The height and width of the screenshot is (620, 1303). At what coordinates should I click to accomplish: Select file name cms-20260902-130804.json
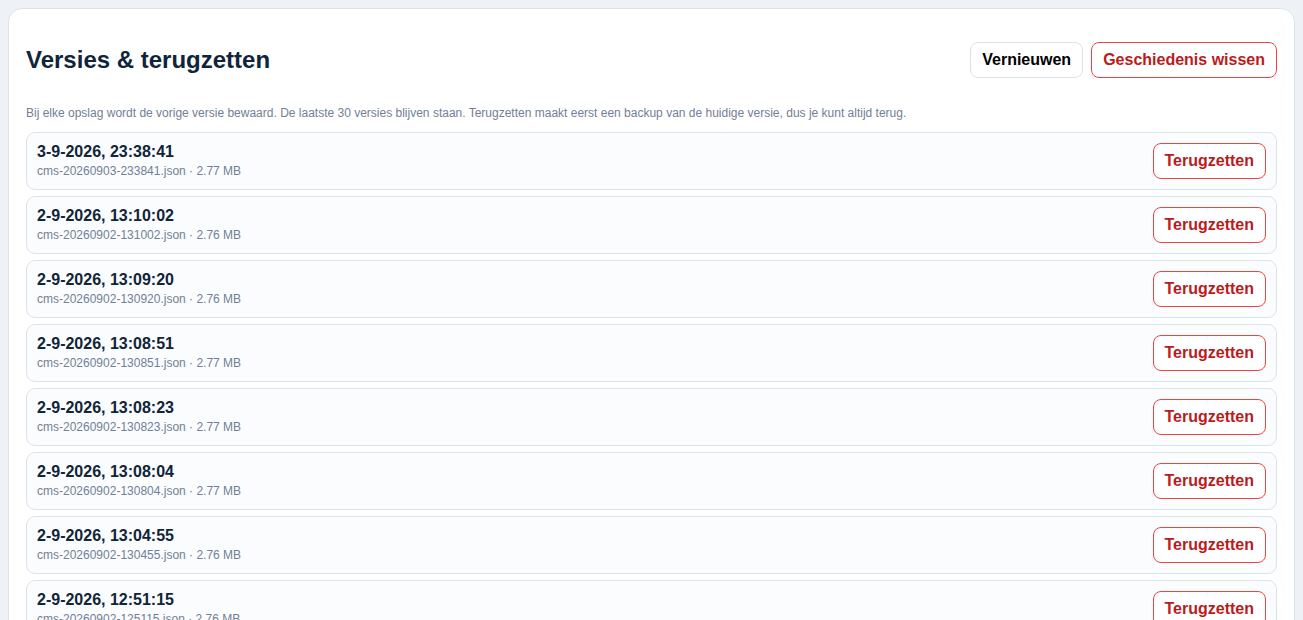[x=111, y=491]
